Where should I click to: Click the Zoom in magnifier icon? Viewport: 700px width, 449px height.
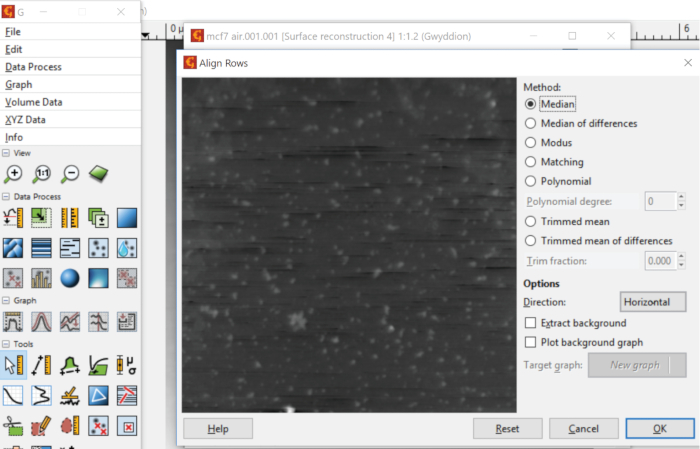(x=14, y=173)
